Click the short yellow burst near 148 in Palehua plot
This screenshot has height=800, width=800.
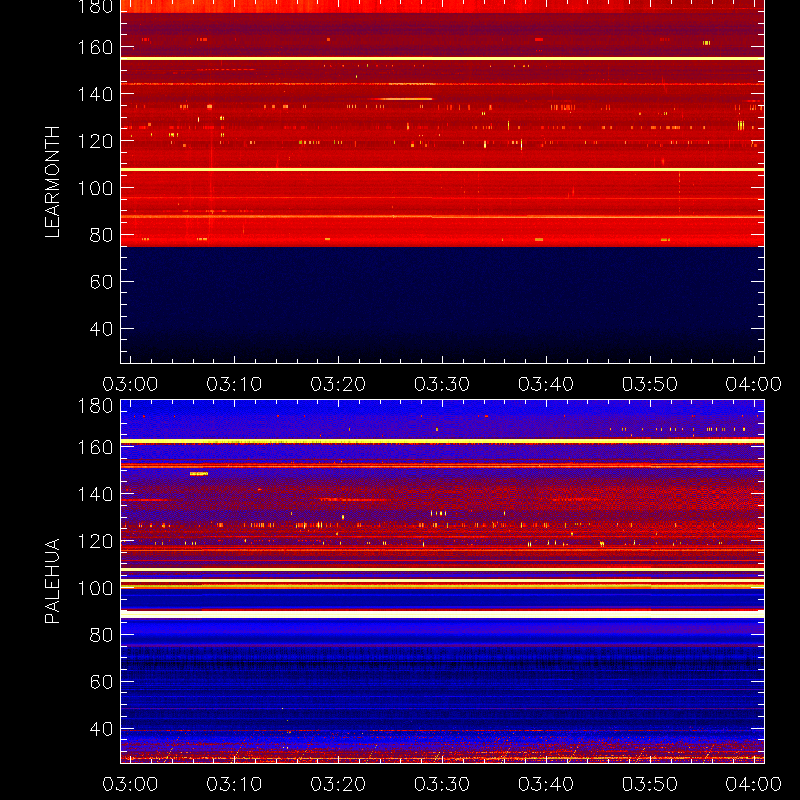pos(199,474)
